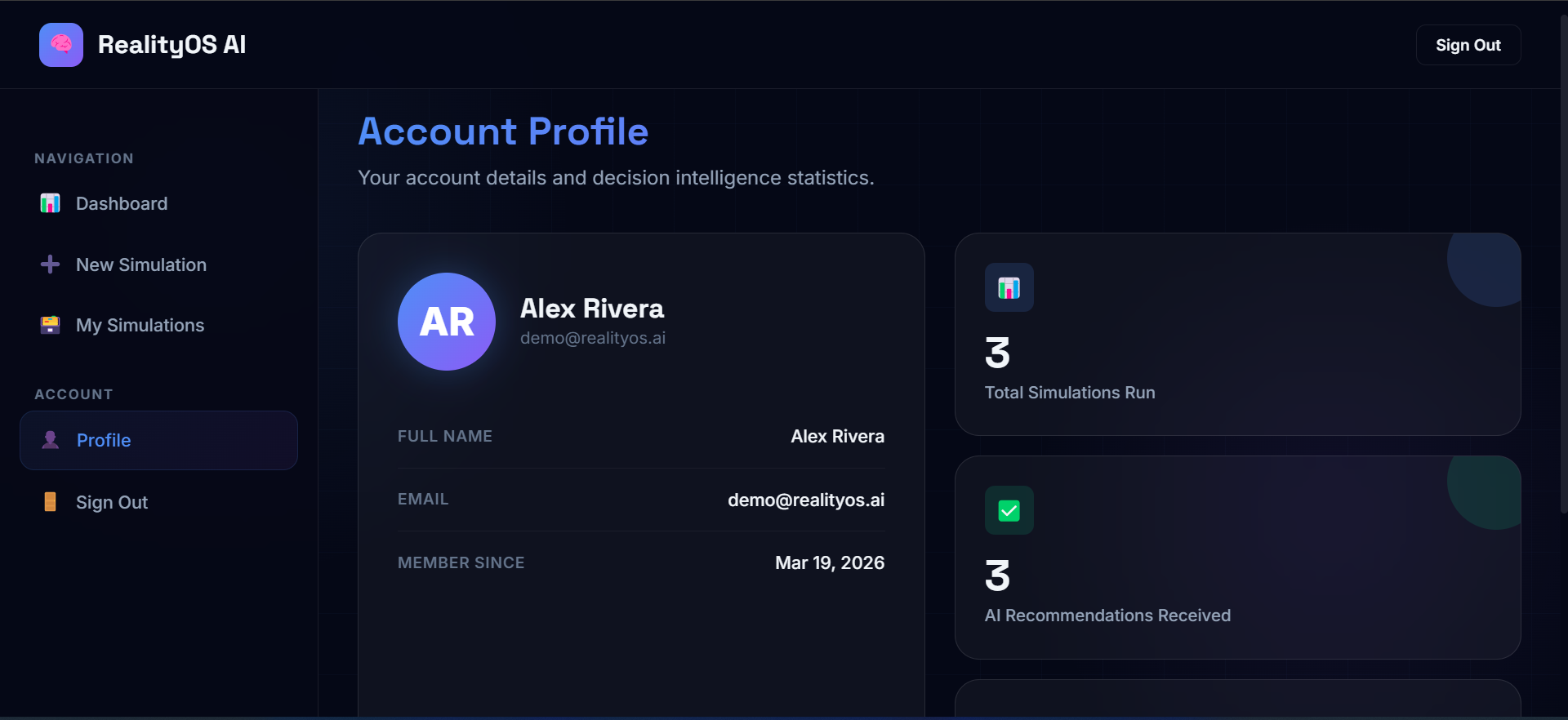Image resolution: width=1568 pixels, height=720 pixels.
Task: Click the ACCOUNT section header
Action: tap(73, 394)
